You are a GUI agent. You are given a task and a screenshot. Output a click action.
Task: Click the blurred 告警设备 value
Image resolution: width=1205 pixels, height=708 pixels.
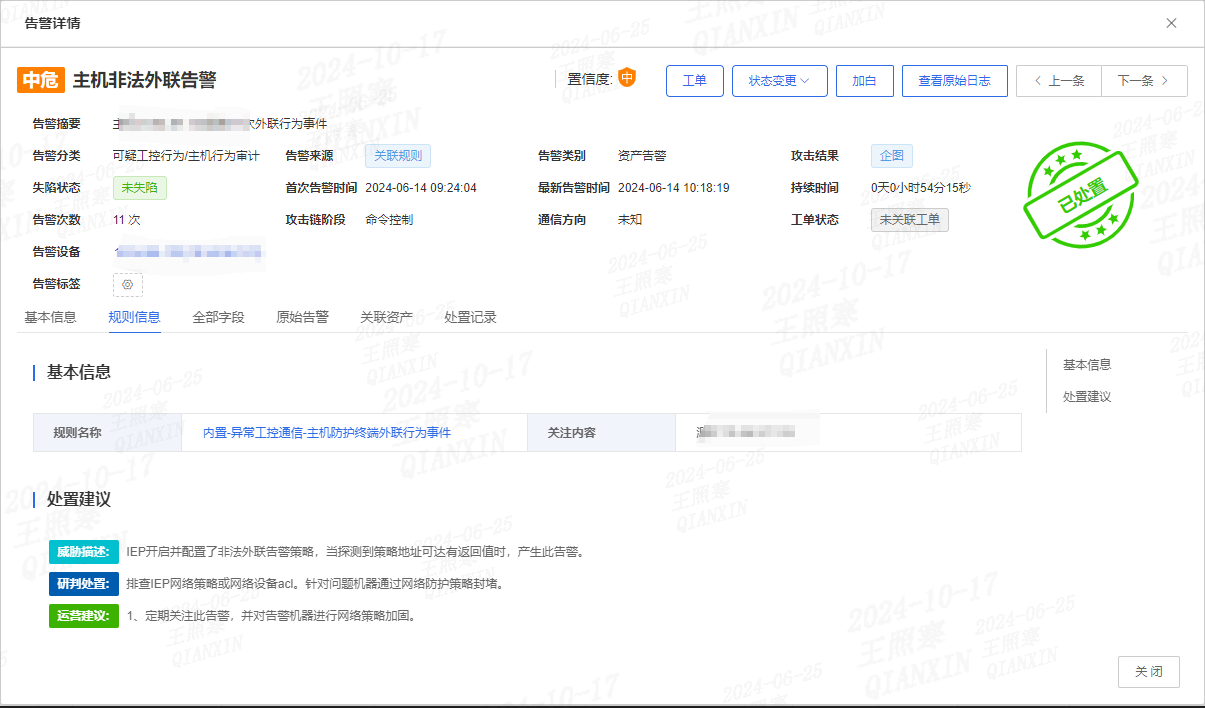coord(188,252)
